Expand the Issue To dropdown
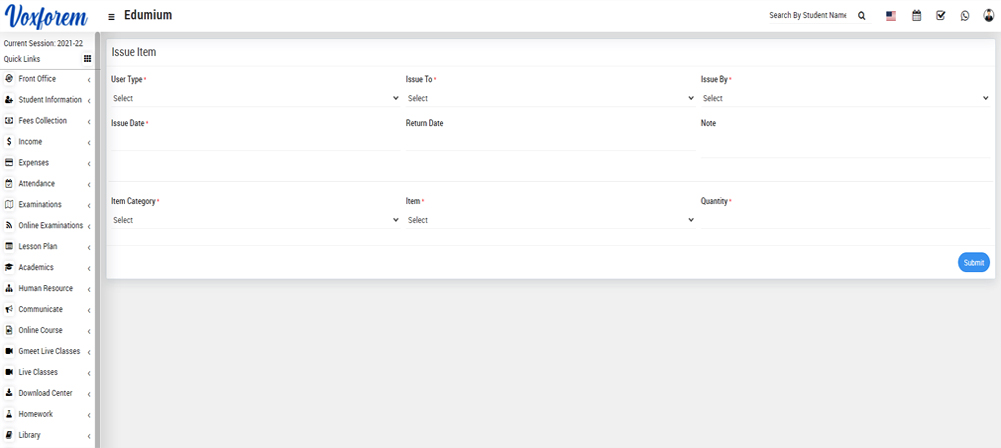Viewport: 1001px width, 448px height. point(550,98)
